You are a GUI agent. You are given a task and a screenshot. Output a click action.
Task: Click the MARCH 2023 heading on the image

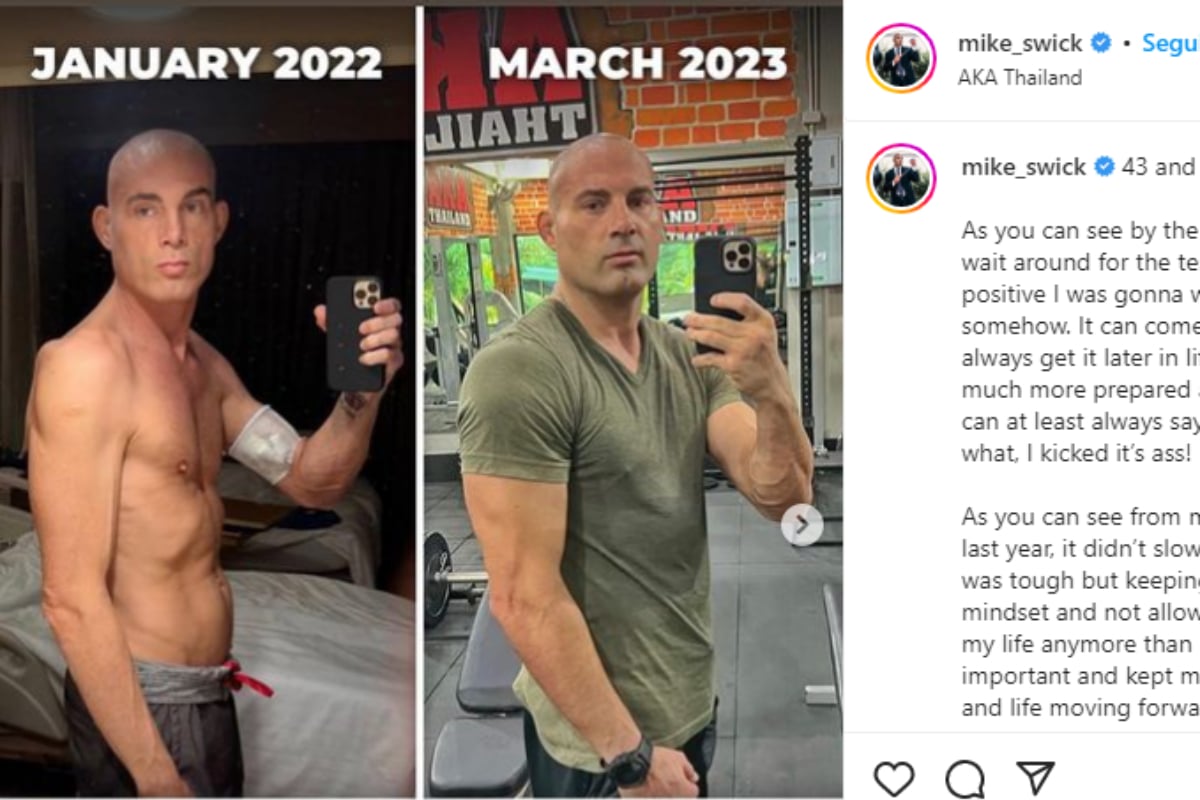coord(637,63)
